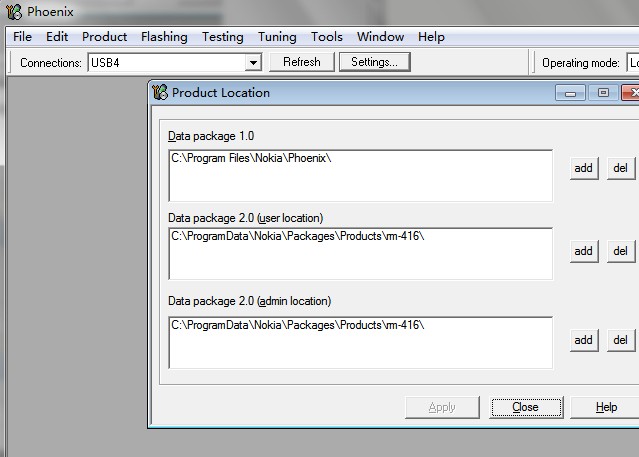Click the Product Location window icon
The height and width of the screenshot is (457, 639).
coord(160,92)
